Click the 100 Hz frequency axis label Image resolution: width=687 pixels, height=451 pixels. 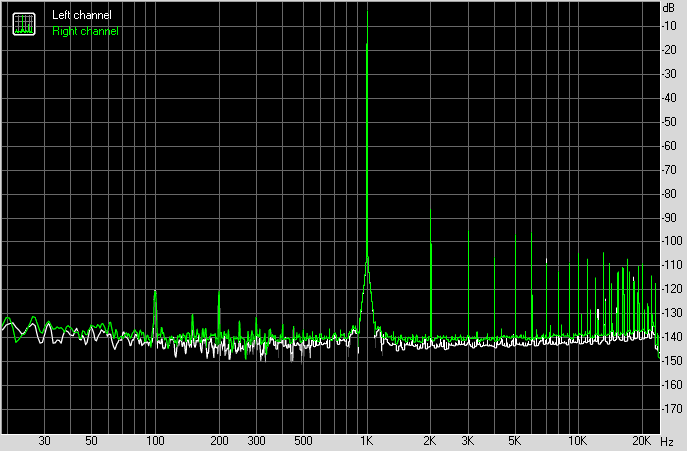coord(155,441)
